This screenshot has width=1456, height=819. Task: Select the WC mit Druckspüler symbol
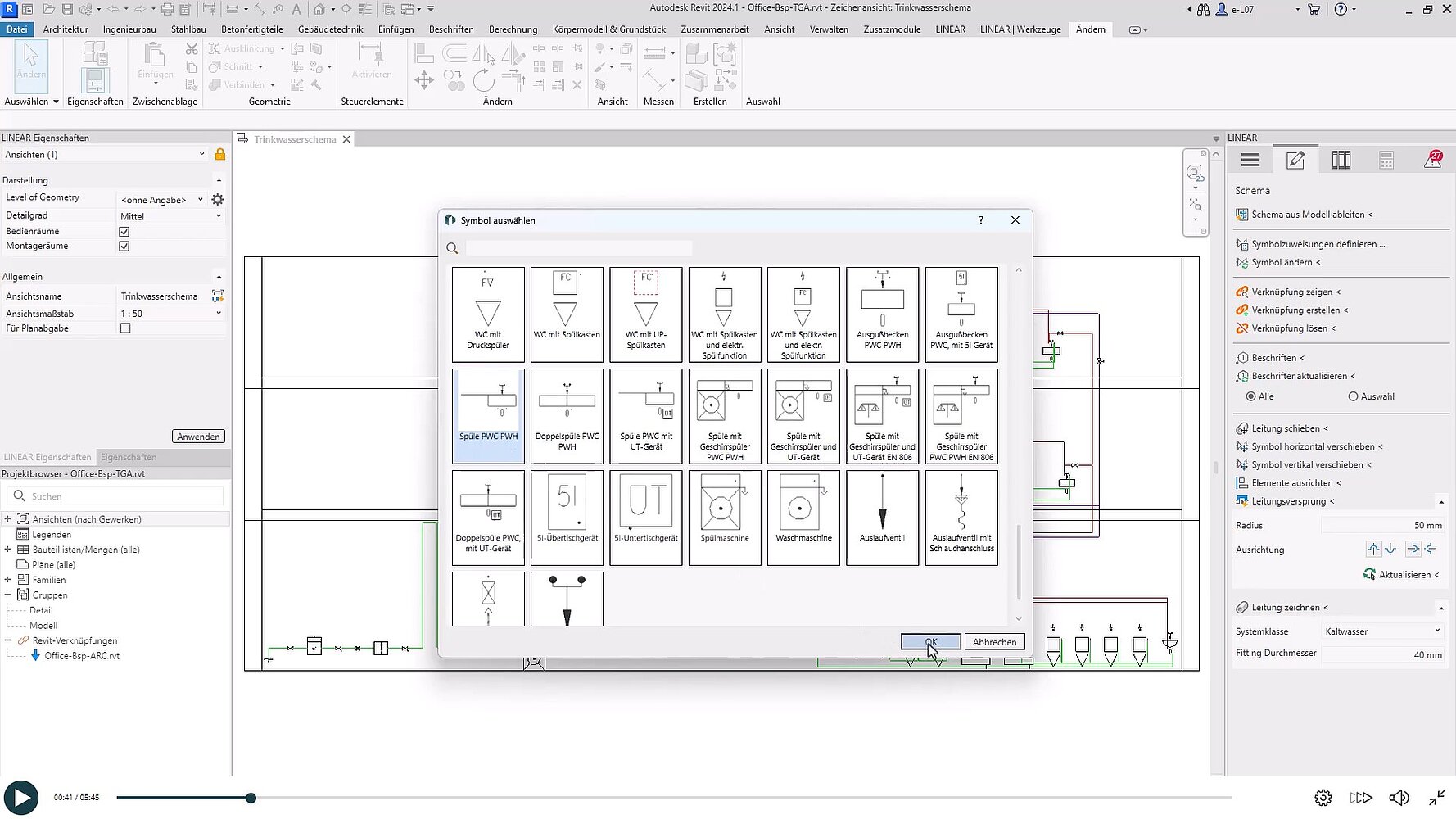point(488,314)
